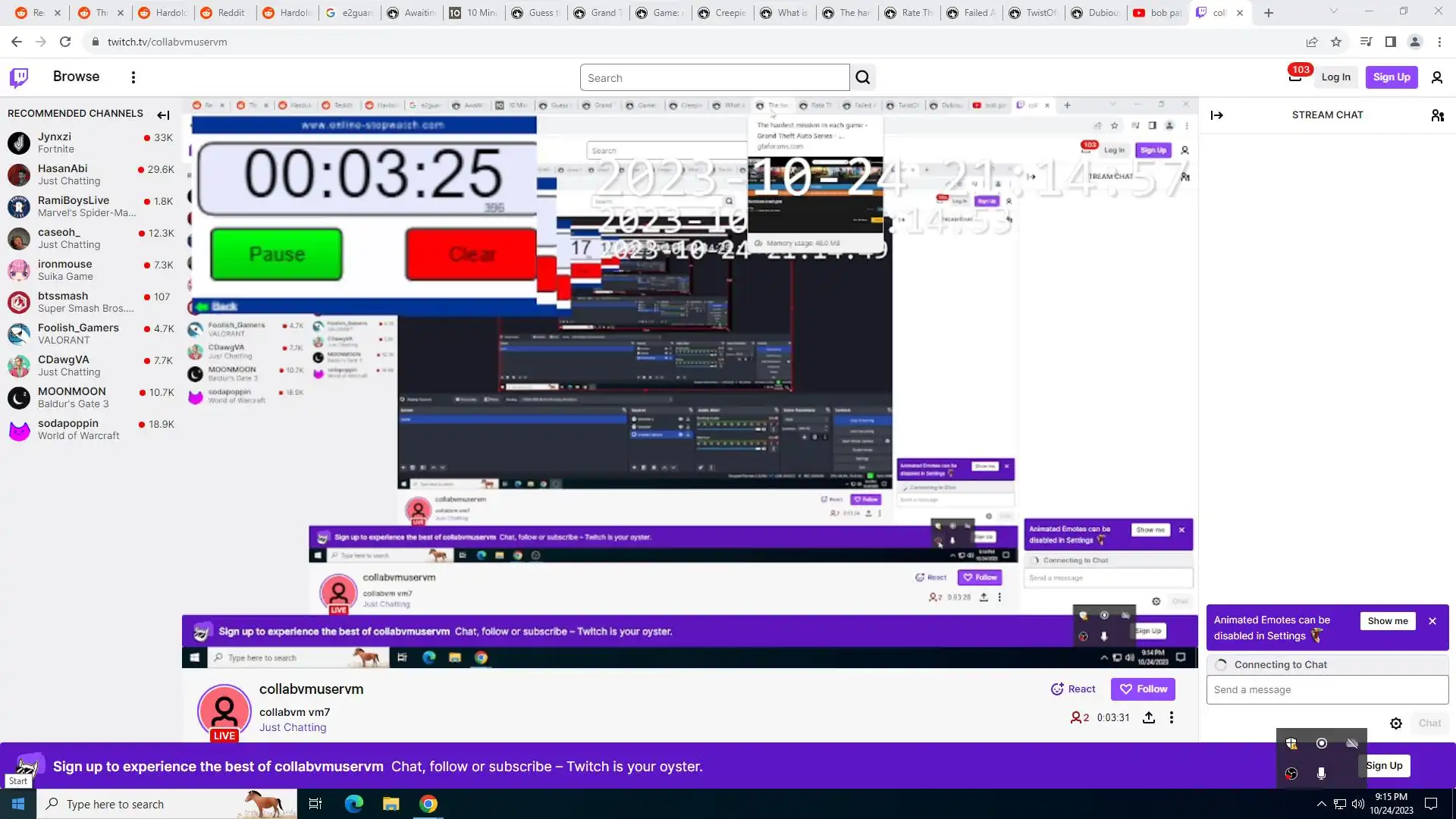
Task: Click Show me on emotes notice
Action: click(x=1387, y=621)
